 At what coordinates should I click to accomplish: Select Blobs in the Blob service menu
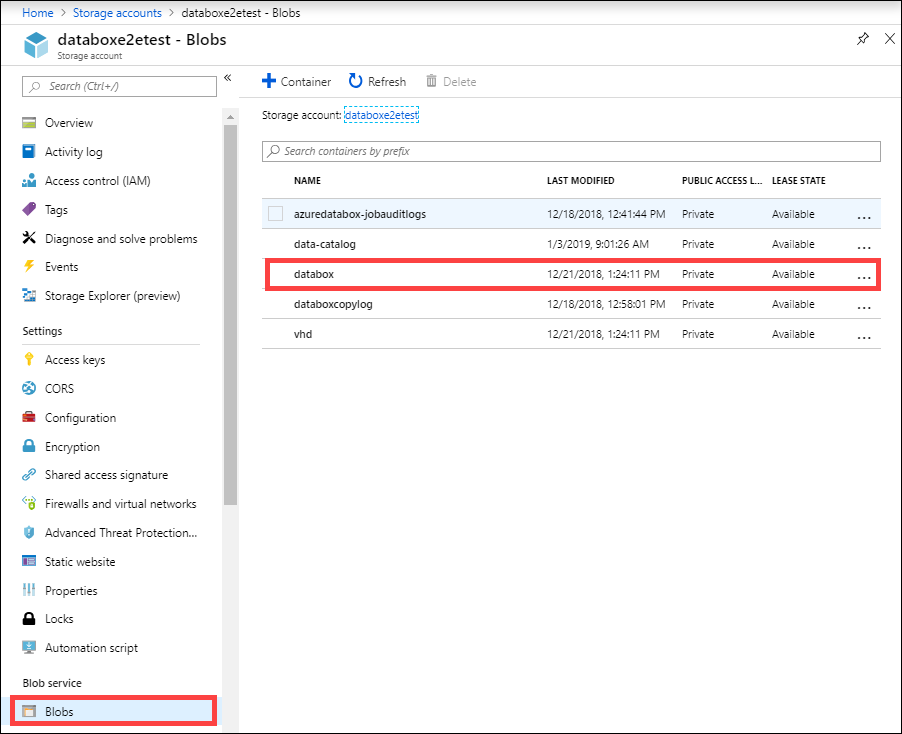(x=59, y=712)
